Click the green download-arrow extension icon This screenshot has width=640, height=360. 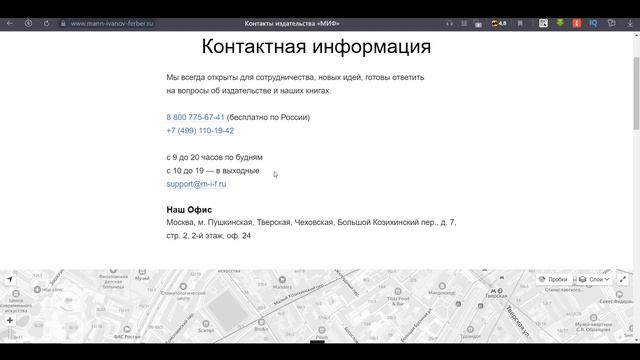pyautogui.click(x=560, y=23)
